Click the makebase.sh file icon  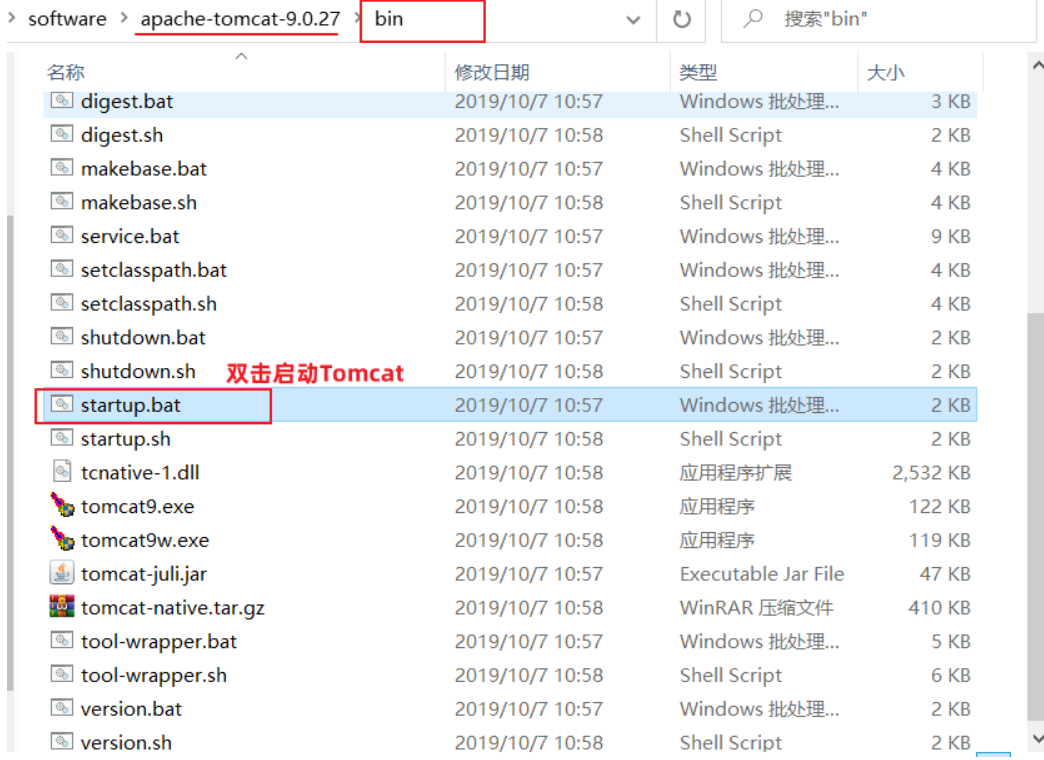coord(62,202)
